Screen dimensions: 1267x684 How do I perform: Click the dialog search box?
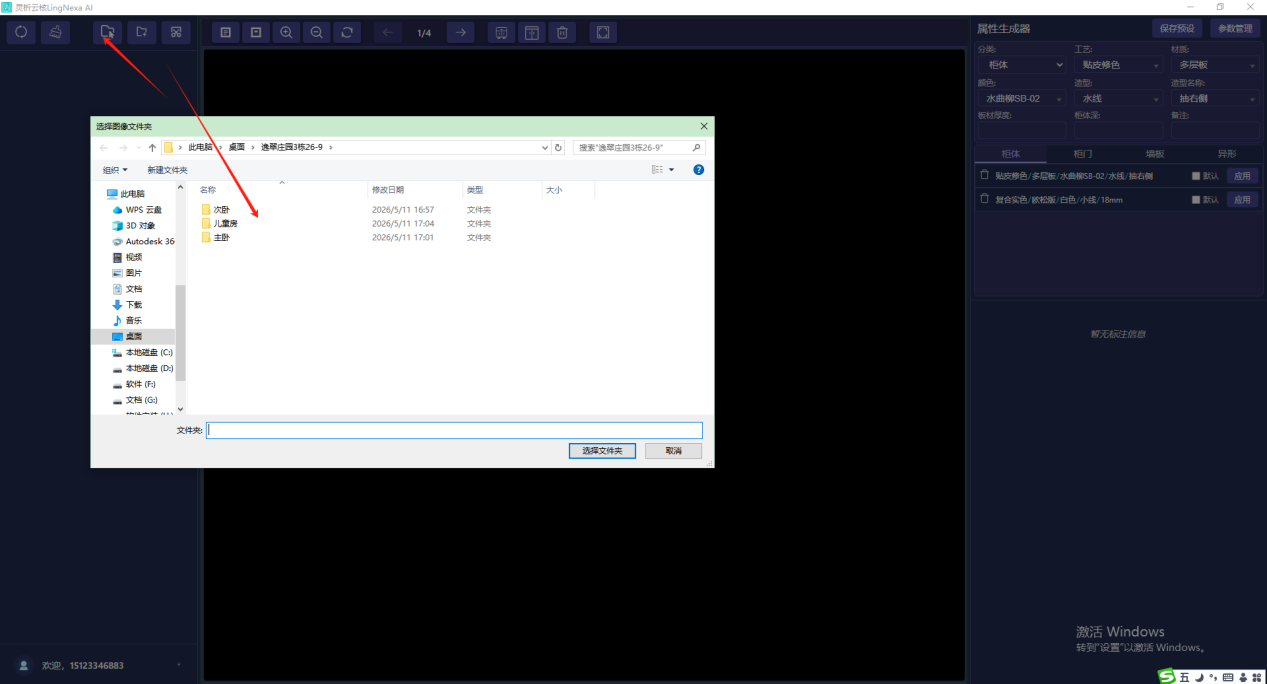pos(640,147)
